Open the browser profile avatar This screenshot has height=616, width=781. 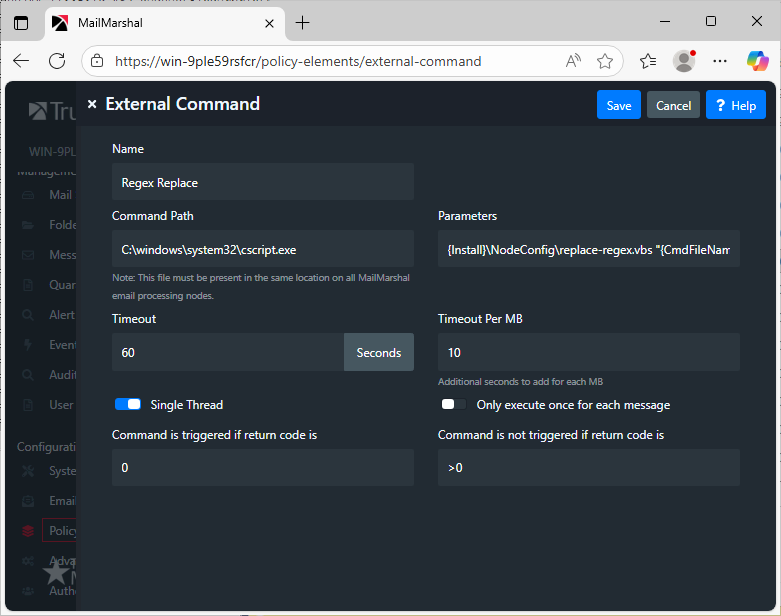tap(684, 61)
